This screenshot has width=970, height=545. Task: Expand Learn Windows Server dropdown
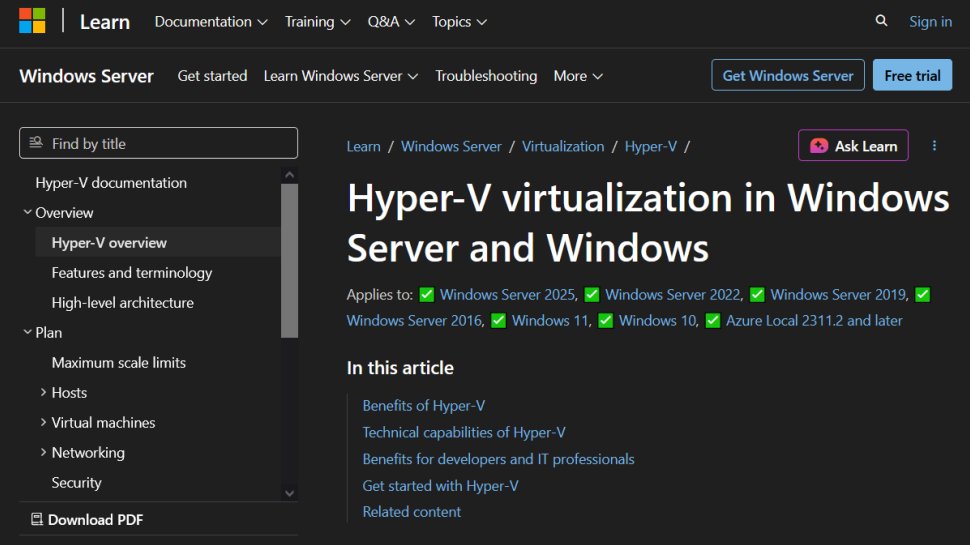pyautogui.click(x=341, y=76)
